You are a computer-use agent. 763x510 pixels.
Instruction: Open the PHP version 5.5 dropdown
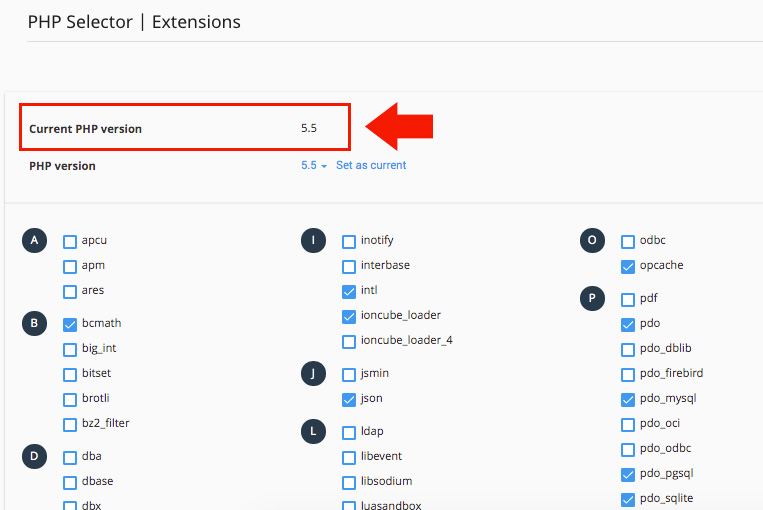[x=314, y=166]
